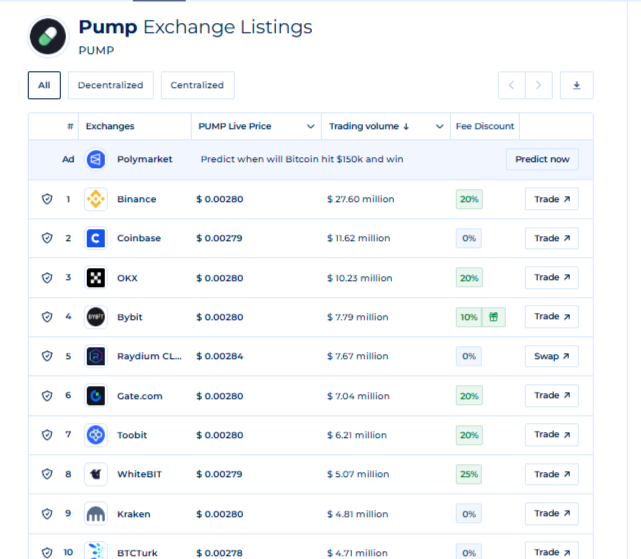Screen dimensions: 641x559
Task: Select the Decentralized filter tab
Action: click(111, 85)
